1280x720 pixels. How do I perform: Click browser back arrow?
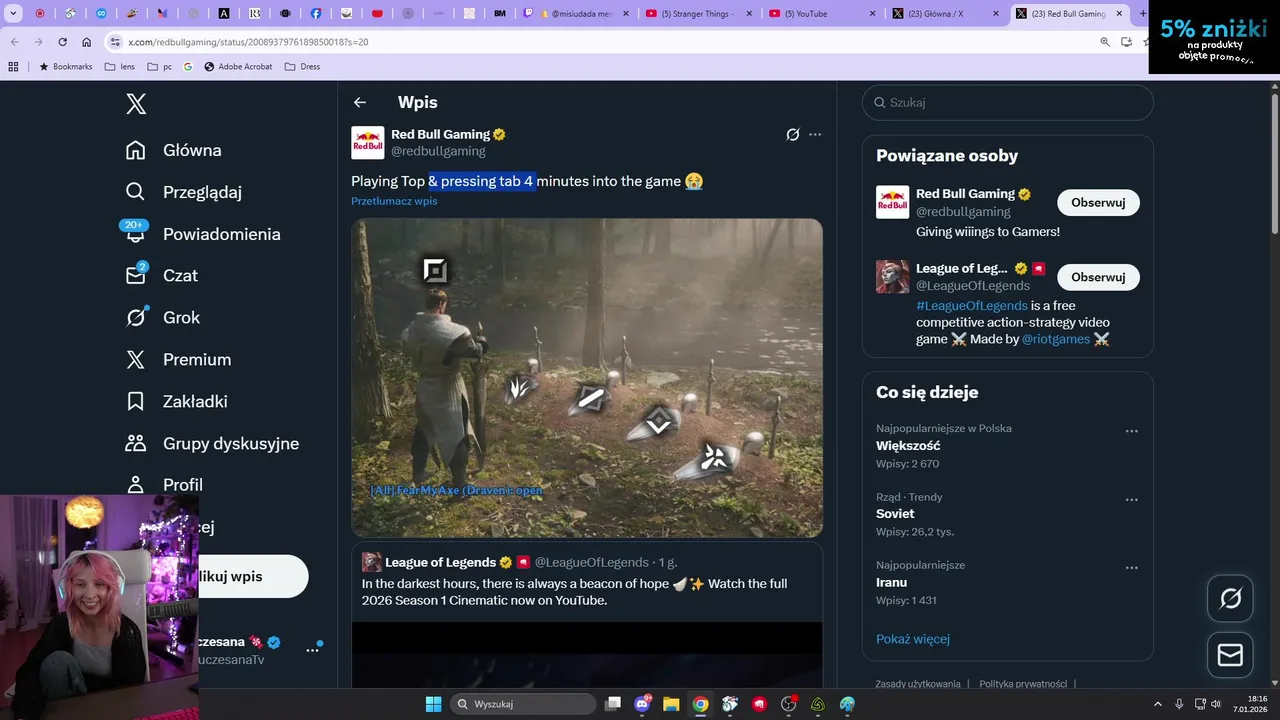[14, 42]
